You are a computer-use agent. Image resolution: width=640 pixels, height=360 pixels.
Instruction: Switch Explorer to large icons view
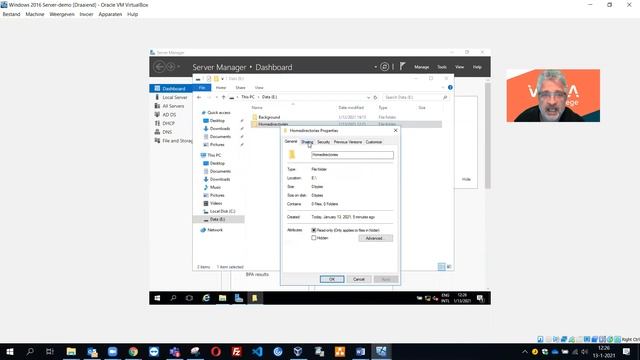449,267
